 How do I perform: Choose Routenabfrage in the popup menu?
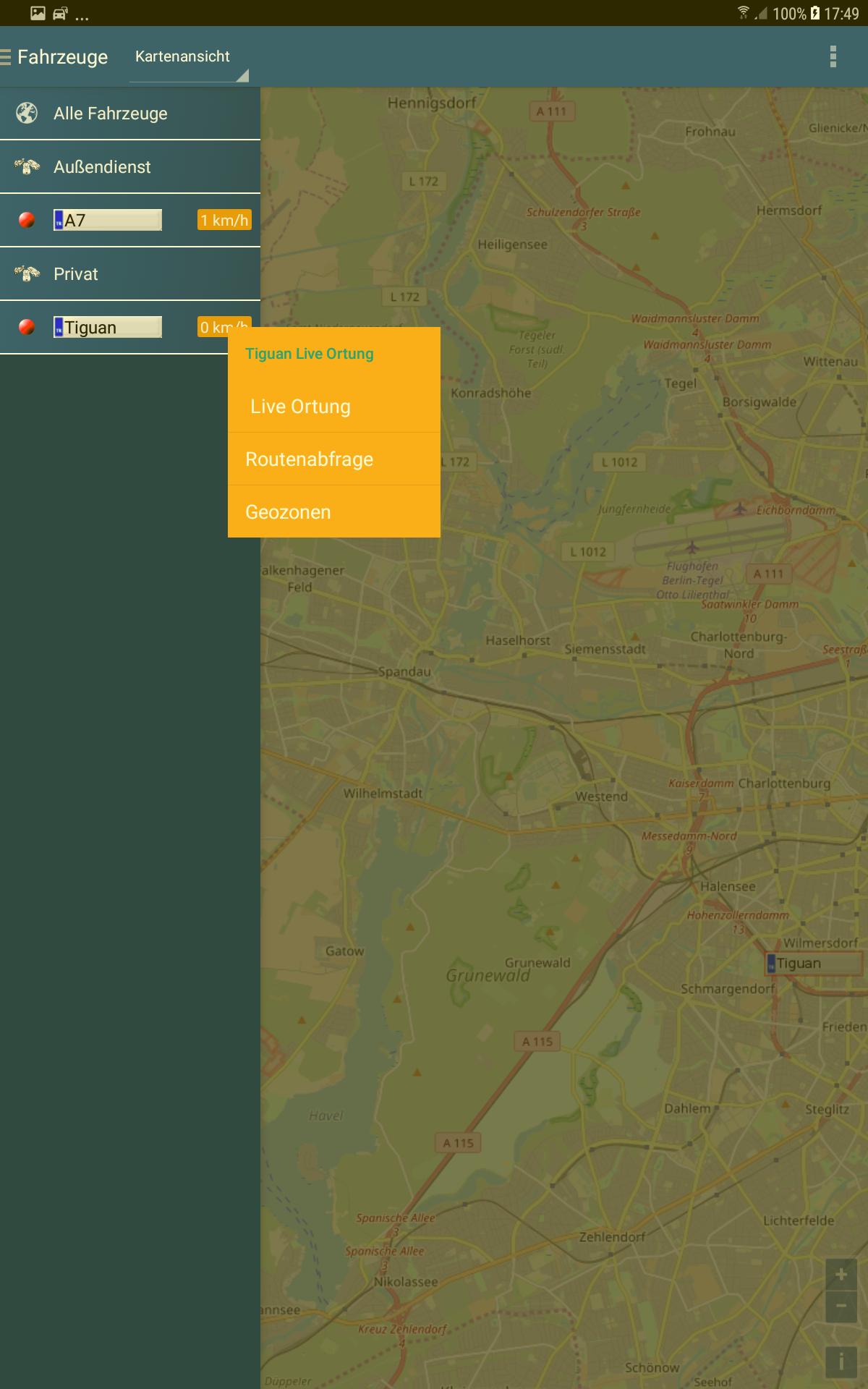click(310, 459)
